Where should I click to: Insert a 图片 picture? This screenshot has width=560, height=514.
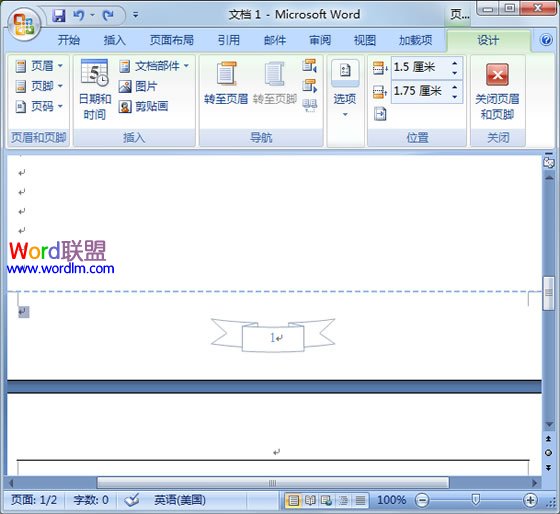point(138,86)
